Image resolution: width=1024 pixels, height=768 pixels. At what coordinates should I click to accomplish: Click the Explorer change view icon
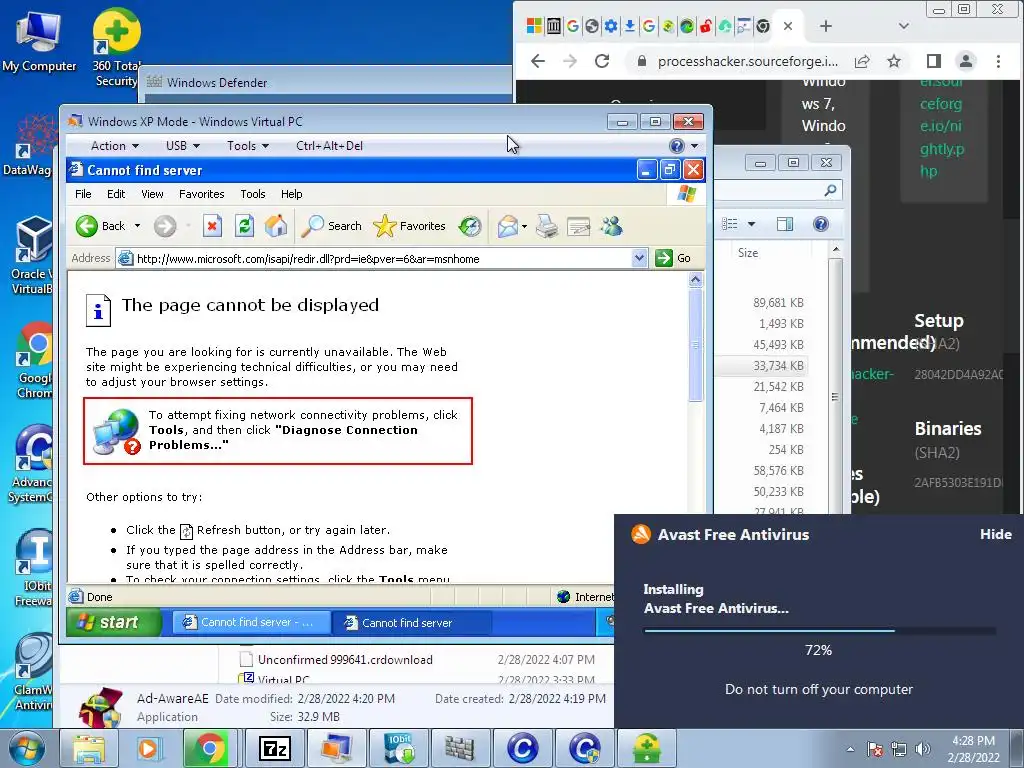pos(729,224)
